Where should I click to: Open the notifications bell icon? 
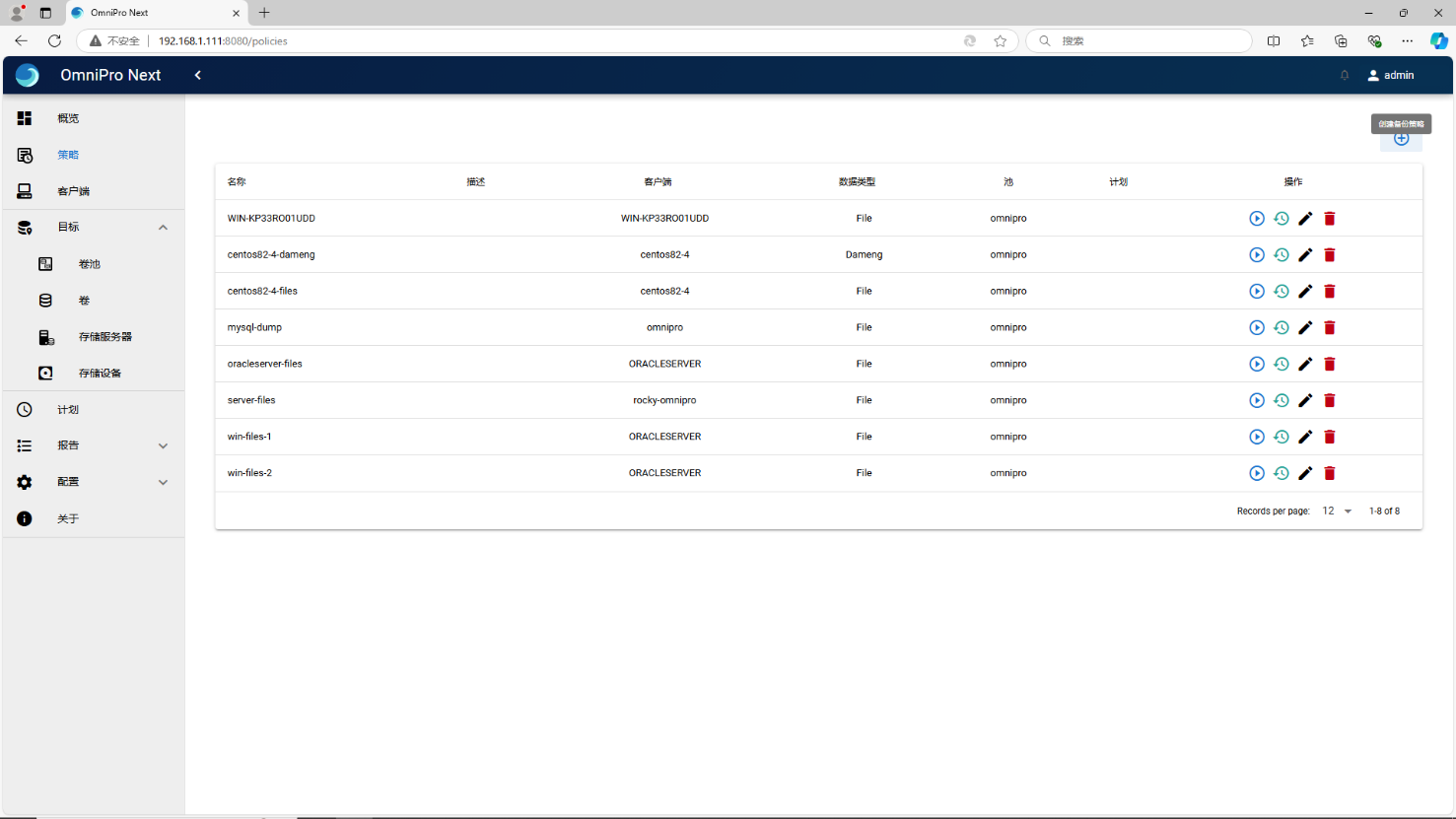point(1344,76)
